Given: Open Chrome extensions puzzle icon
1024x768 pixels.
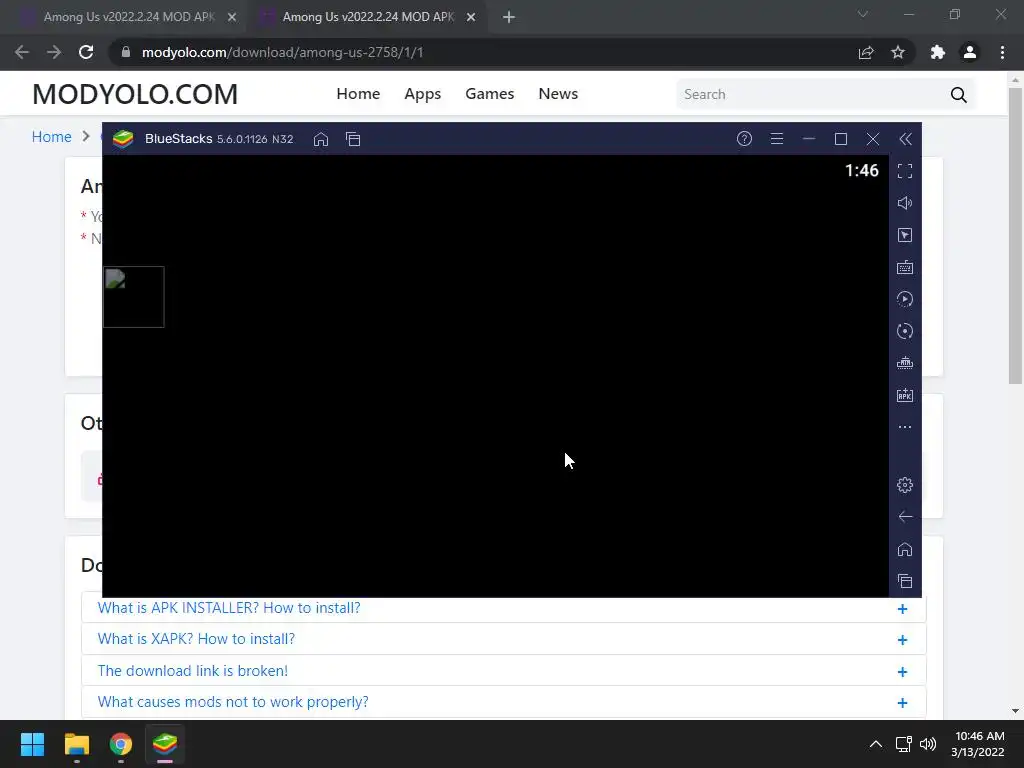Looking at the screenshot, I should click(x=938, y=52).
